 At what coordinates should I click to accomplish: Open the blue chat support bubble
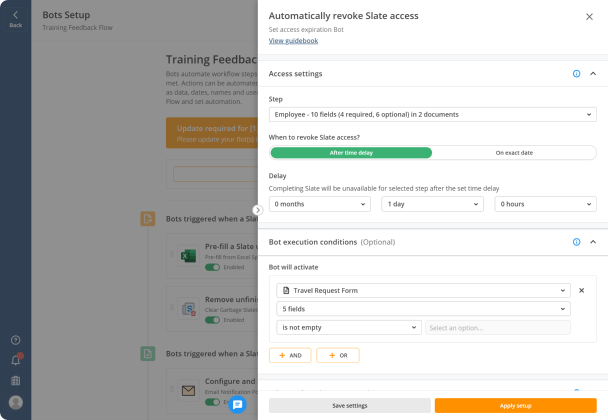click(x=237, y=404)
